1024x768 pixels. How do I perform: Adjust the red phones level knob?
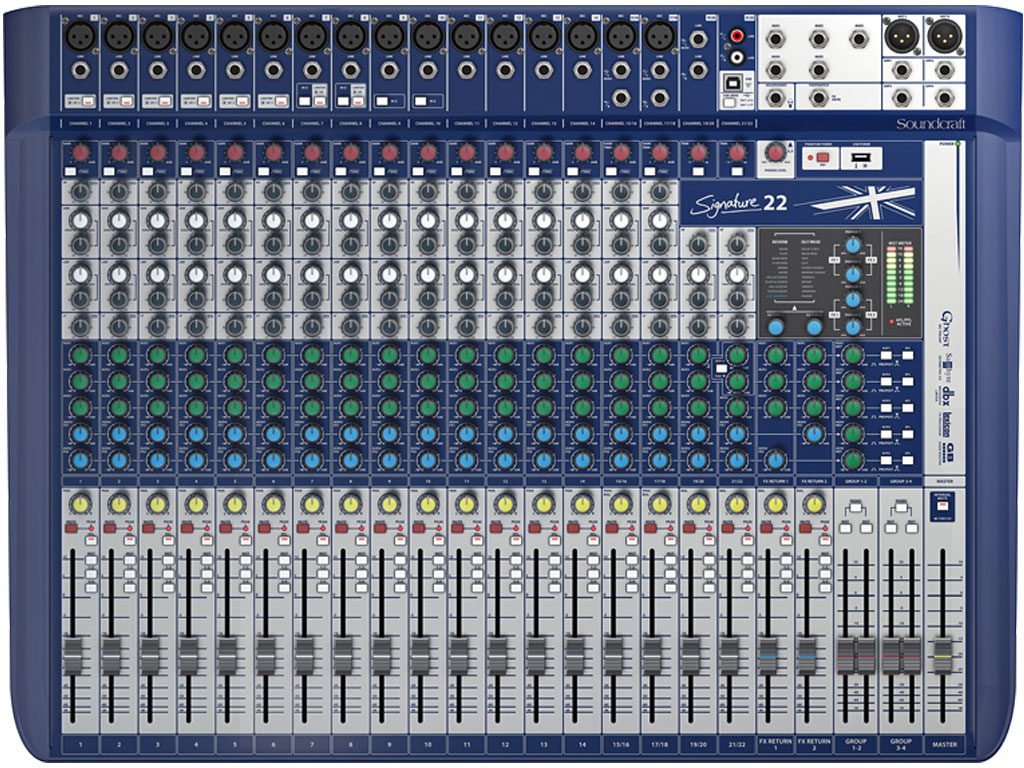coord(775,153)
